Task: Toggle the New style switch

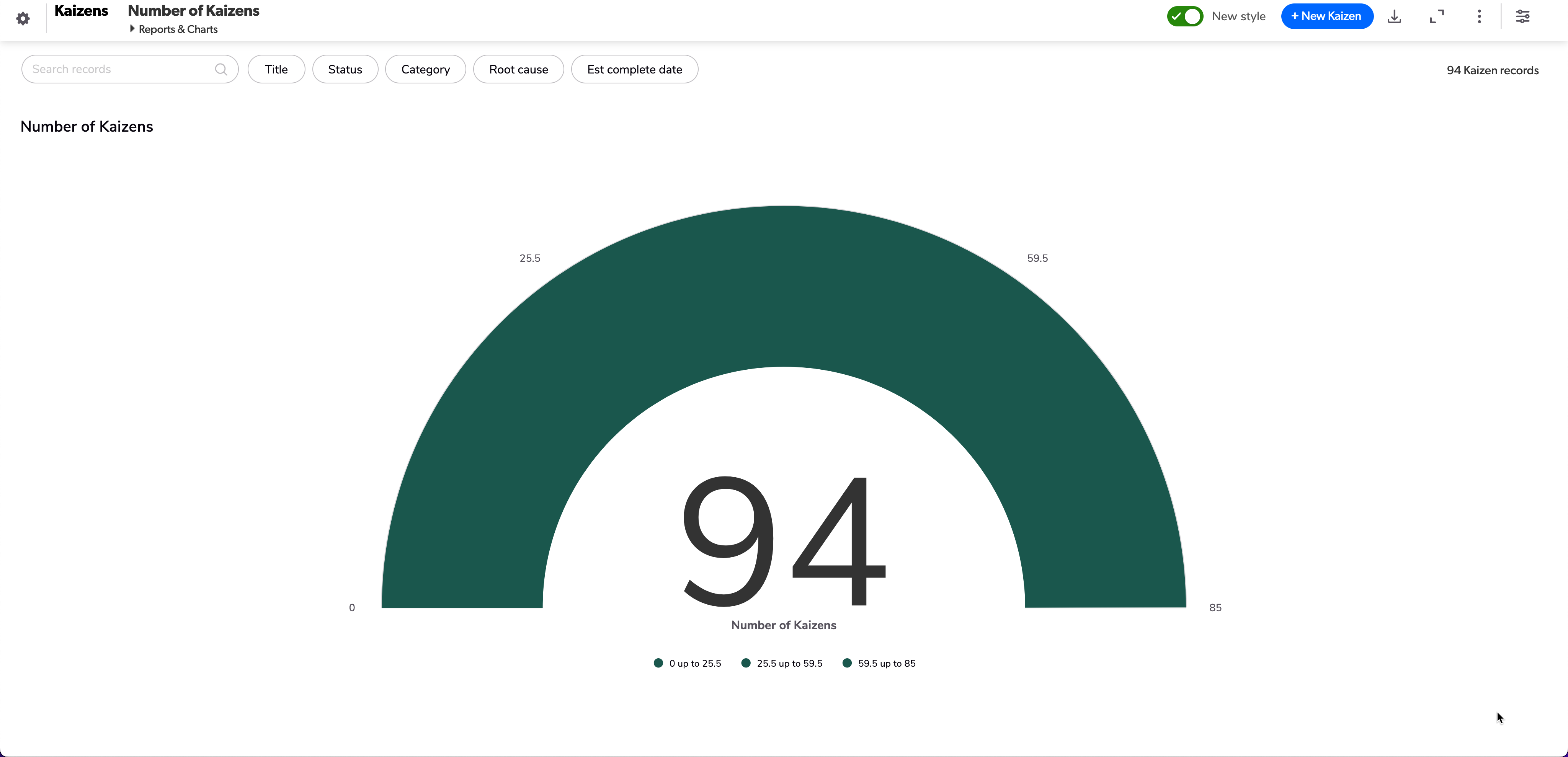Action: pos(1184,16)
